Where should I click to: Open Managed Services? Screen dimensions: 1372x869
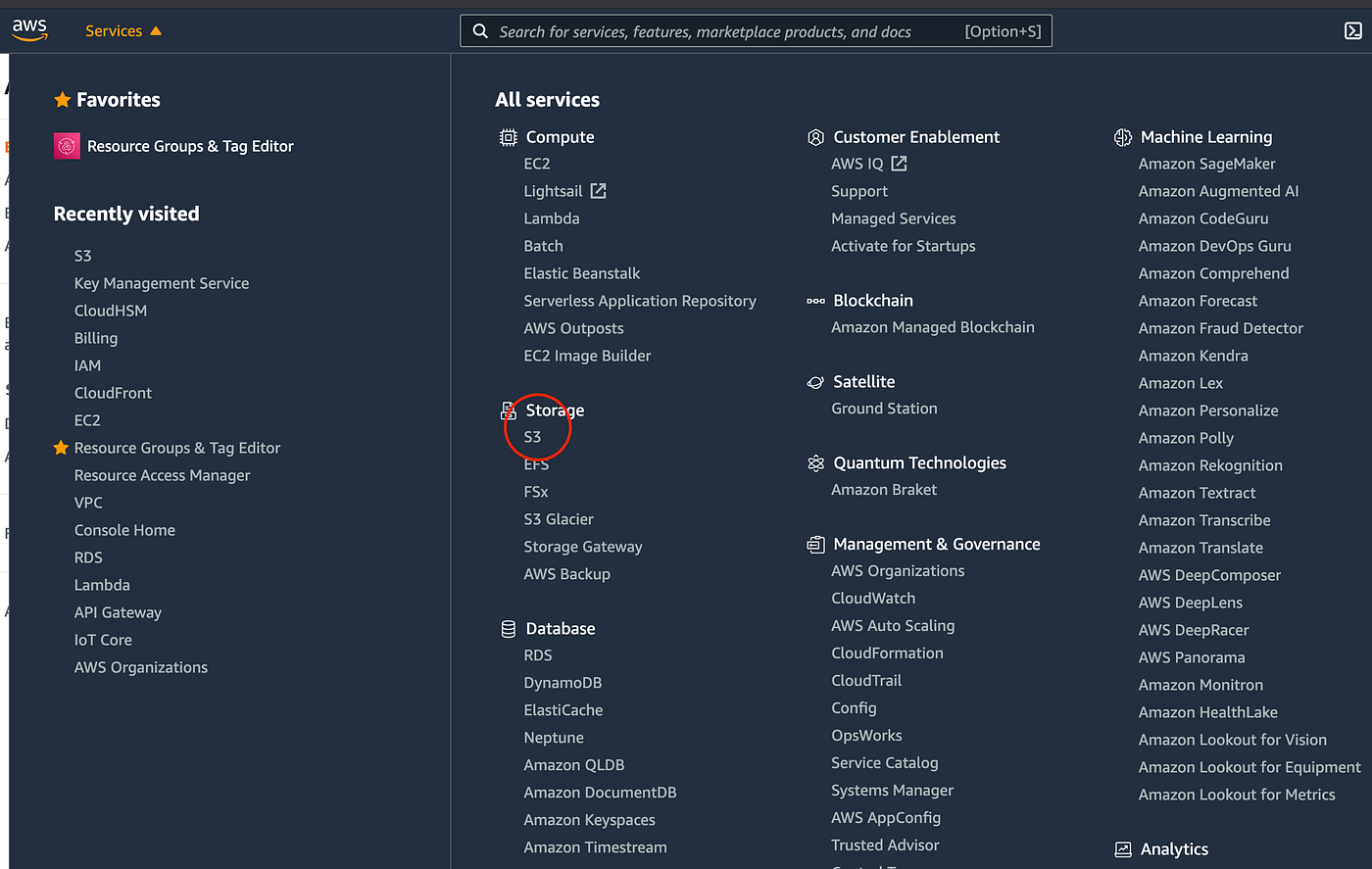pyautogui.click(x=894, y=218)
